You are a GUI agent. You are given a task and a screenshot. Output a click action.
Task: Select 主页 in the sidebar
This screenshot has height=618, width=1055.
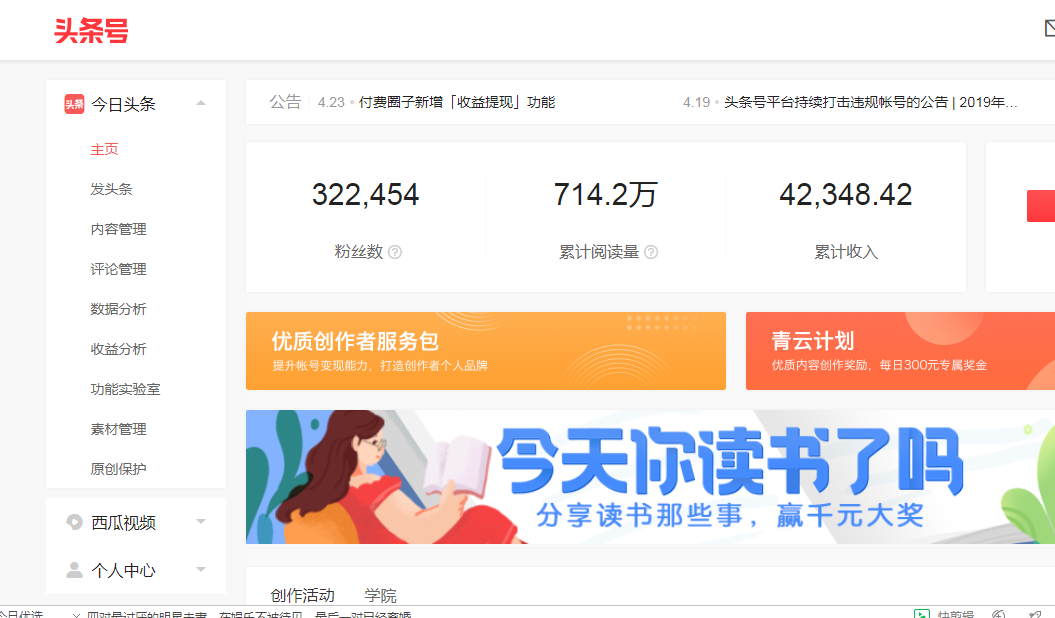click(104, 149)
